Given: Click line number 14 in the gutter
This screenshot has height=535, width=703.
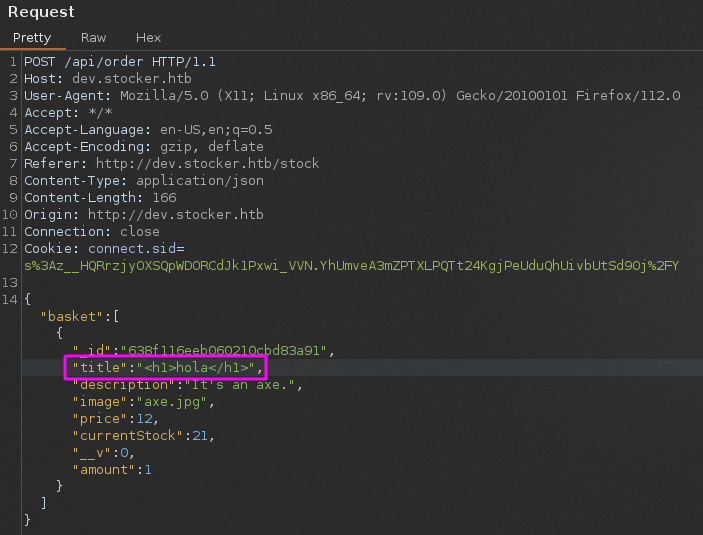Looking at the screenshot, I should click(9, 299).
